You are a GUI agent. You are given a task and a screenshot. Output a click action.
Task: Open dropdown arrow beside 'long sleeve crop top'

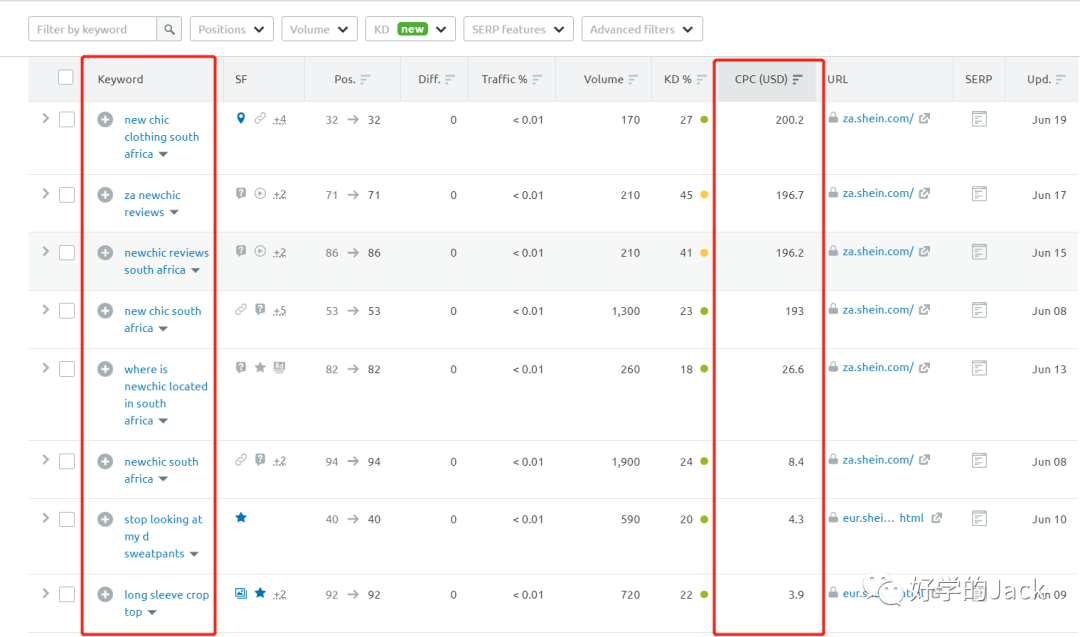152,612
